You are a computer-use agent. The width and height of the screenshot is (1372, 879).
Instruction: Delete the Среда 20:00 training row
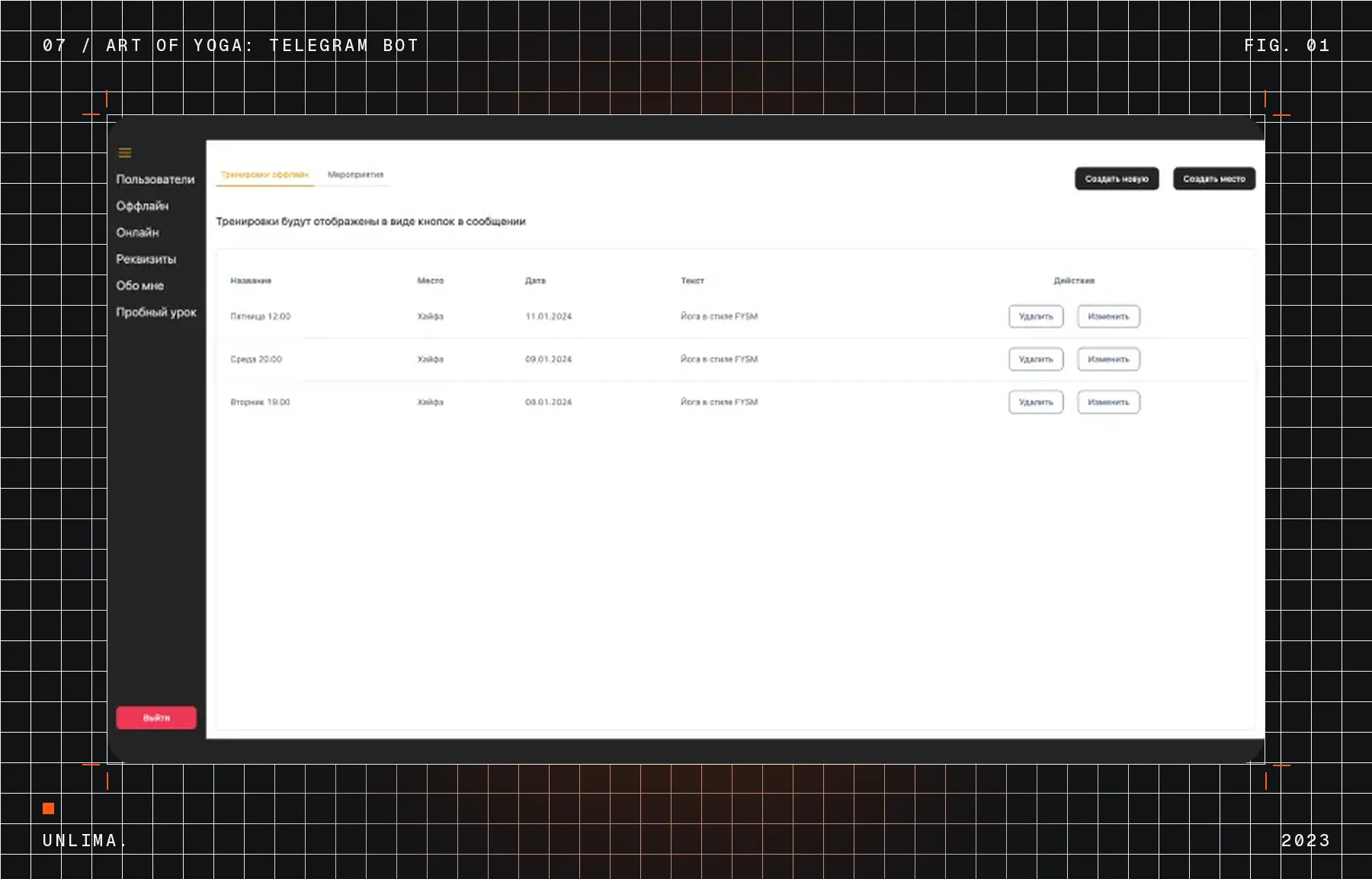[1036, 359]
